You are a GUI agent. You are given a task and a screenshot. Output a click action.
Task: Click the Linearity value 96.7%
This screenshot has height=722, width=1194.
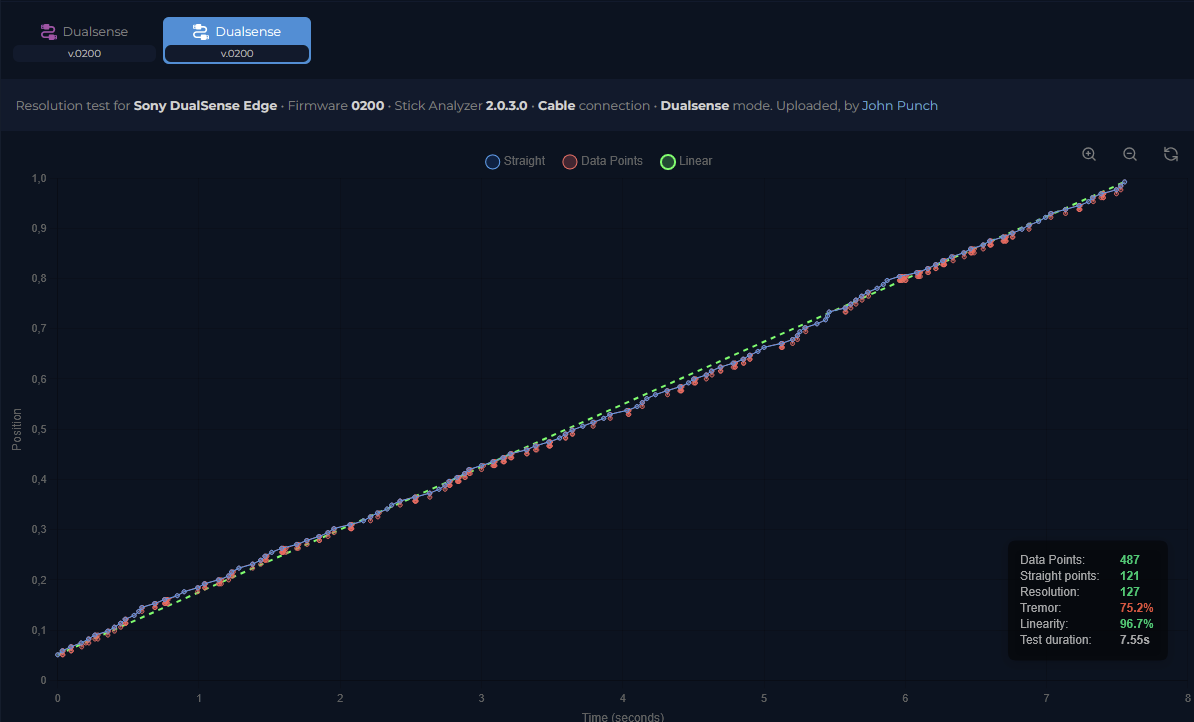tap(1136, 624)
